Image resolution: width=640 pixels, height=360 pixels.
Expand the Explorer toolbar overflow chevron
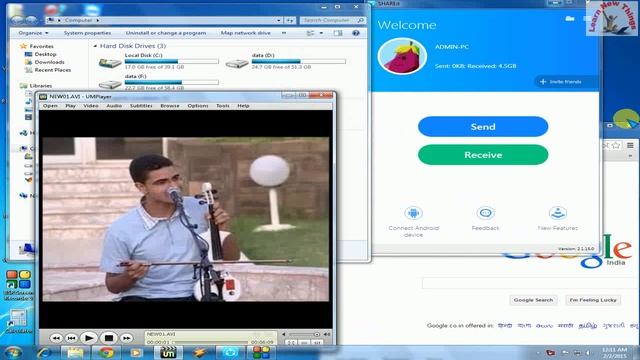coord(284,33)
